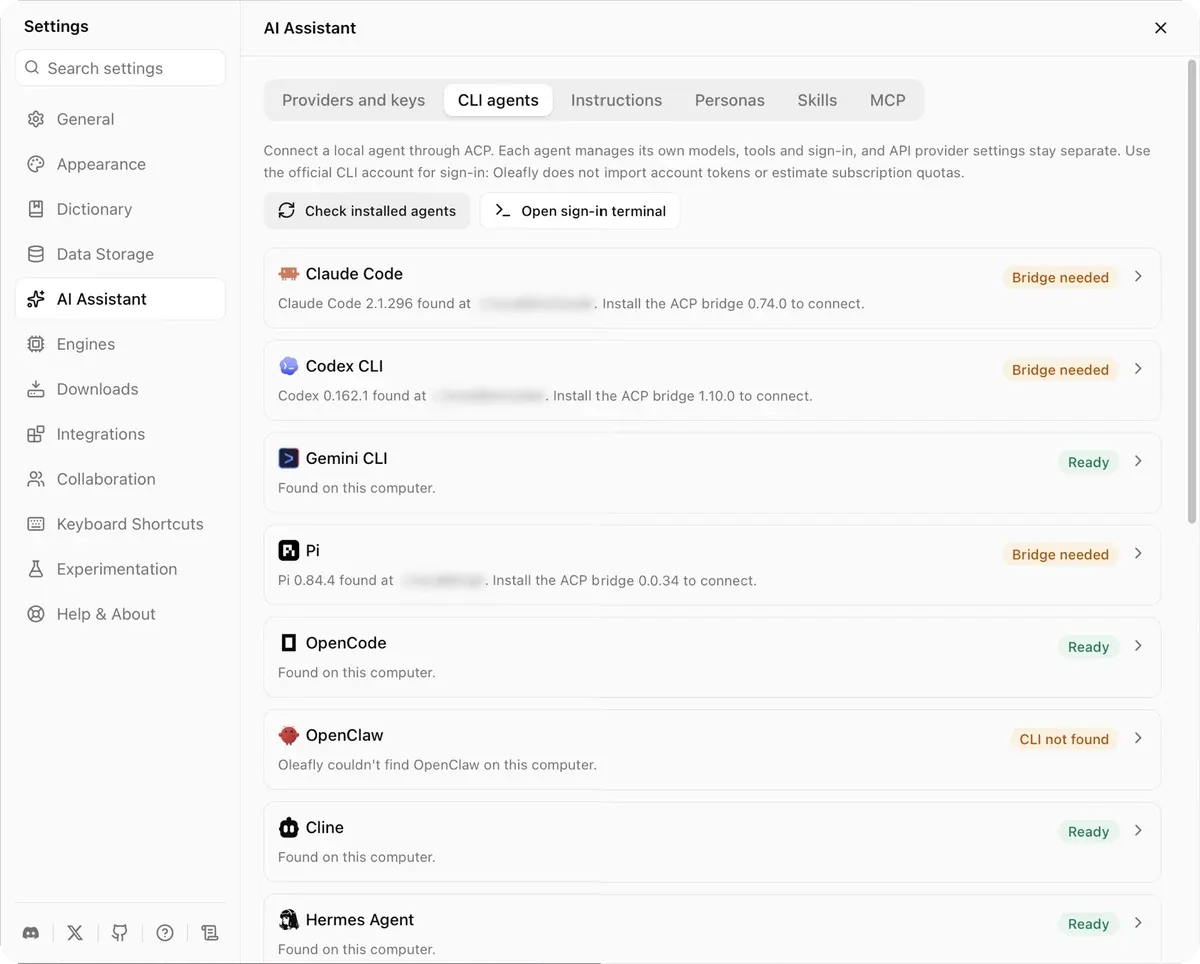This screenshot has height=964, width=1200.
Task: Select the CLI agents tab
Action: [x=498, y=100]
